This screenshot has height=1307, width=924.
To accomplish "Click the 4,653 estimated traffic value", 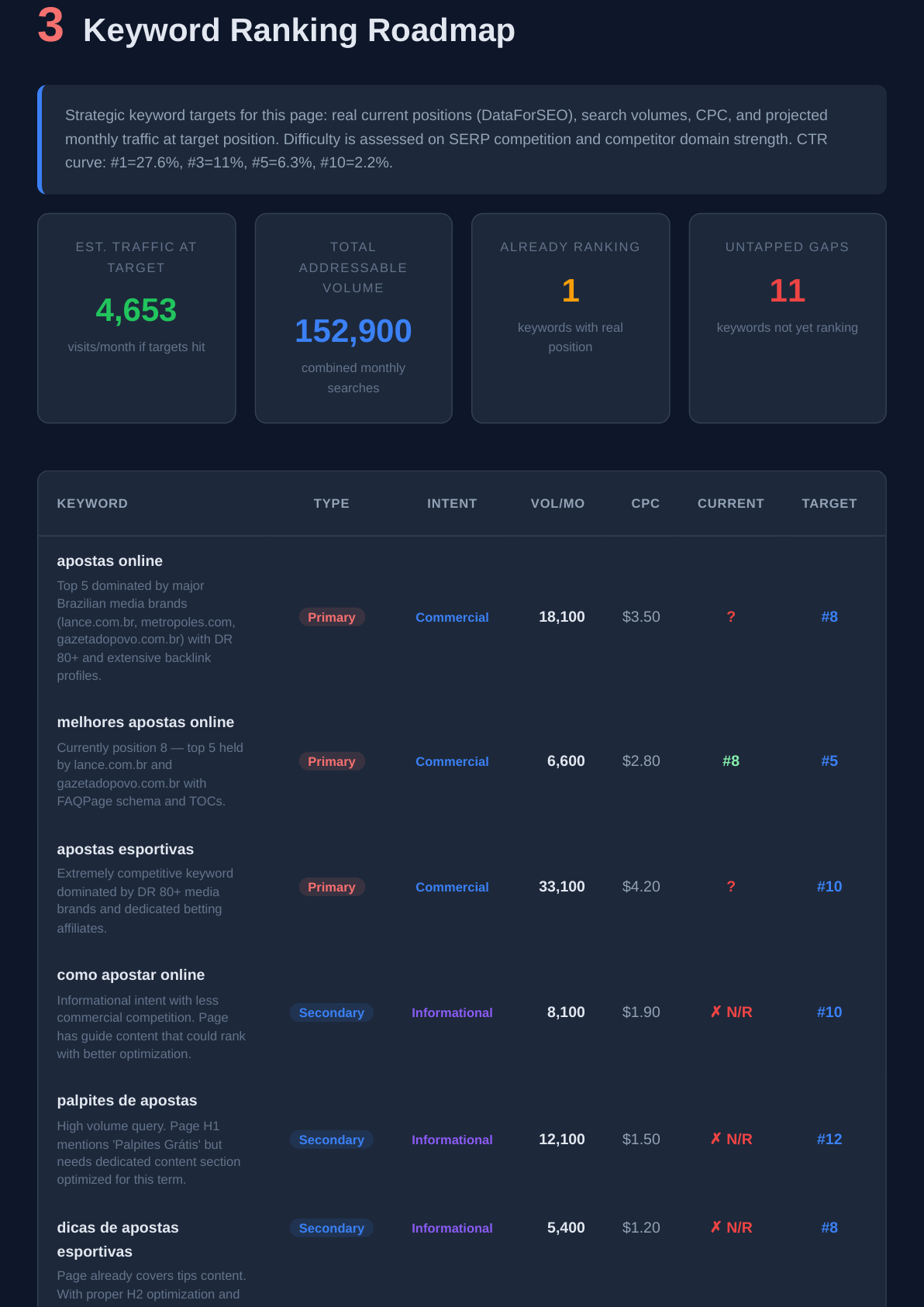I will click(x=136, y=310).
